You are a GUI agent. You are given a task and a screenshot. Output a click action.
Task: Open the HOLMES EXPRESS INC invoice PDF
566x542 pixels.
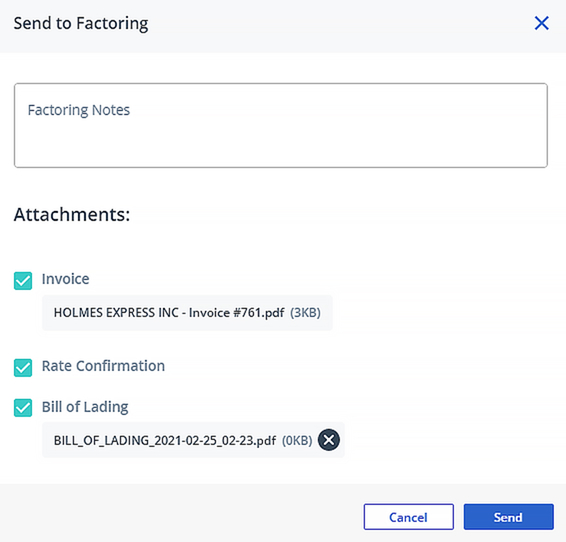(x=169, y=312)
